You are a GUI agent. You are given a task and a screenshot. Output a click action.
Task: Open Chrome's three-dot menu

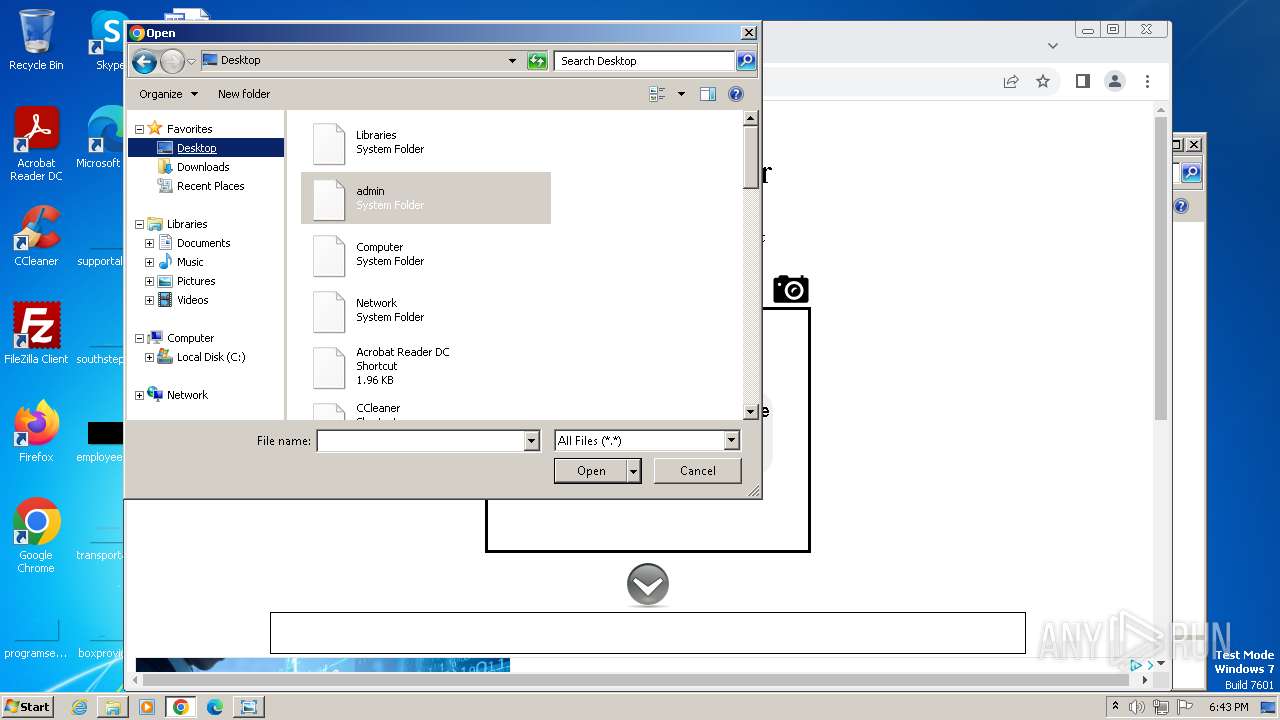tap(1147, 81)
